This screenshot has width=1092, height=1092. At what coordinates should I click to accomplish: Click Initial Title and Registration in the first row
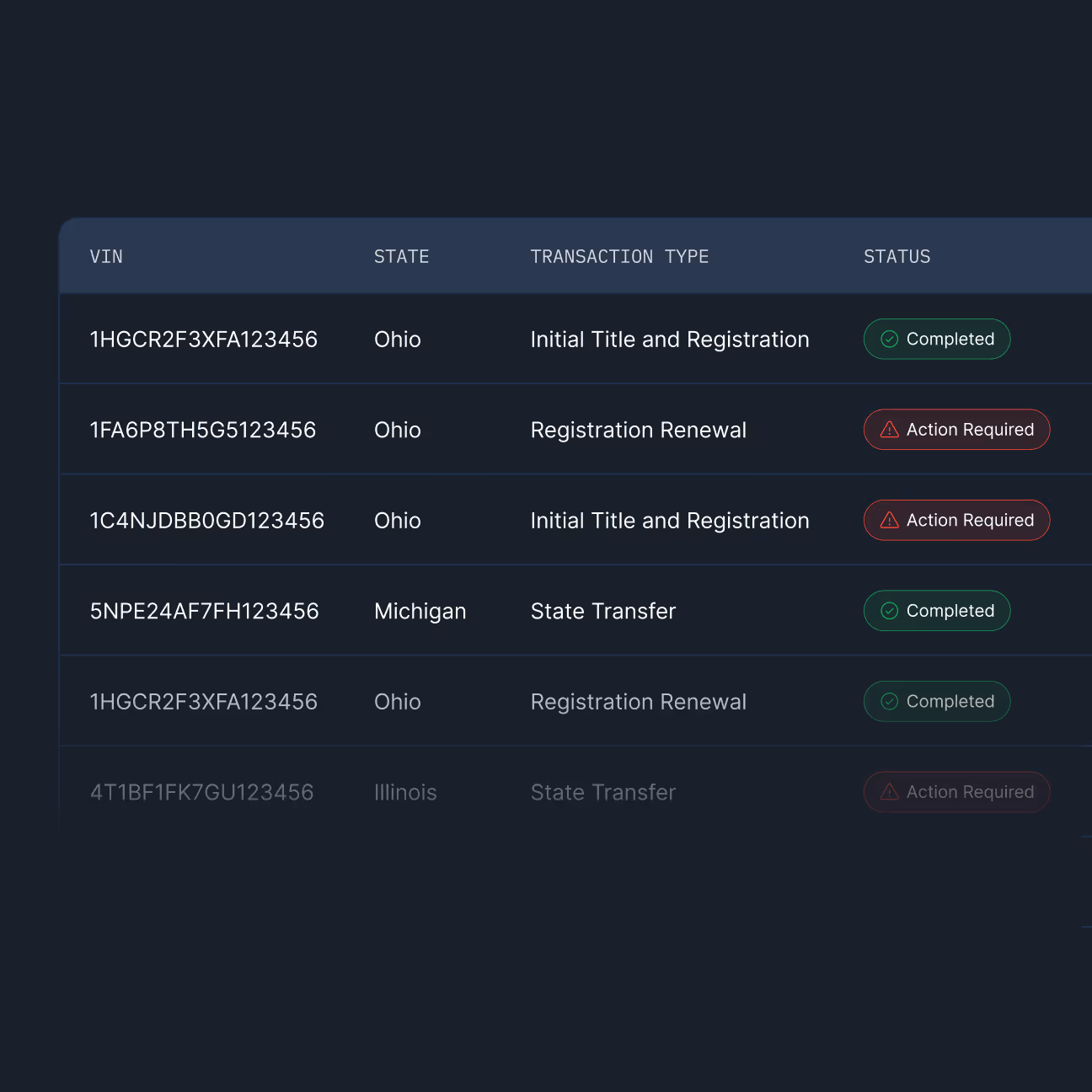point(670,340)
